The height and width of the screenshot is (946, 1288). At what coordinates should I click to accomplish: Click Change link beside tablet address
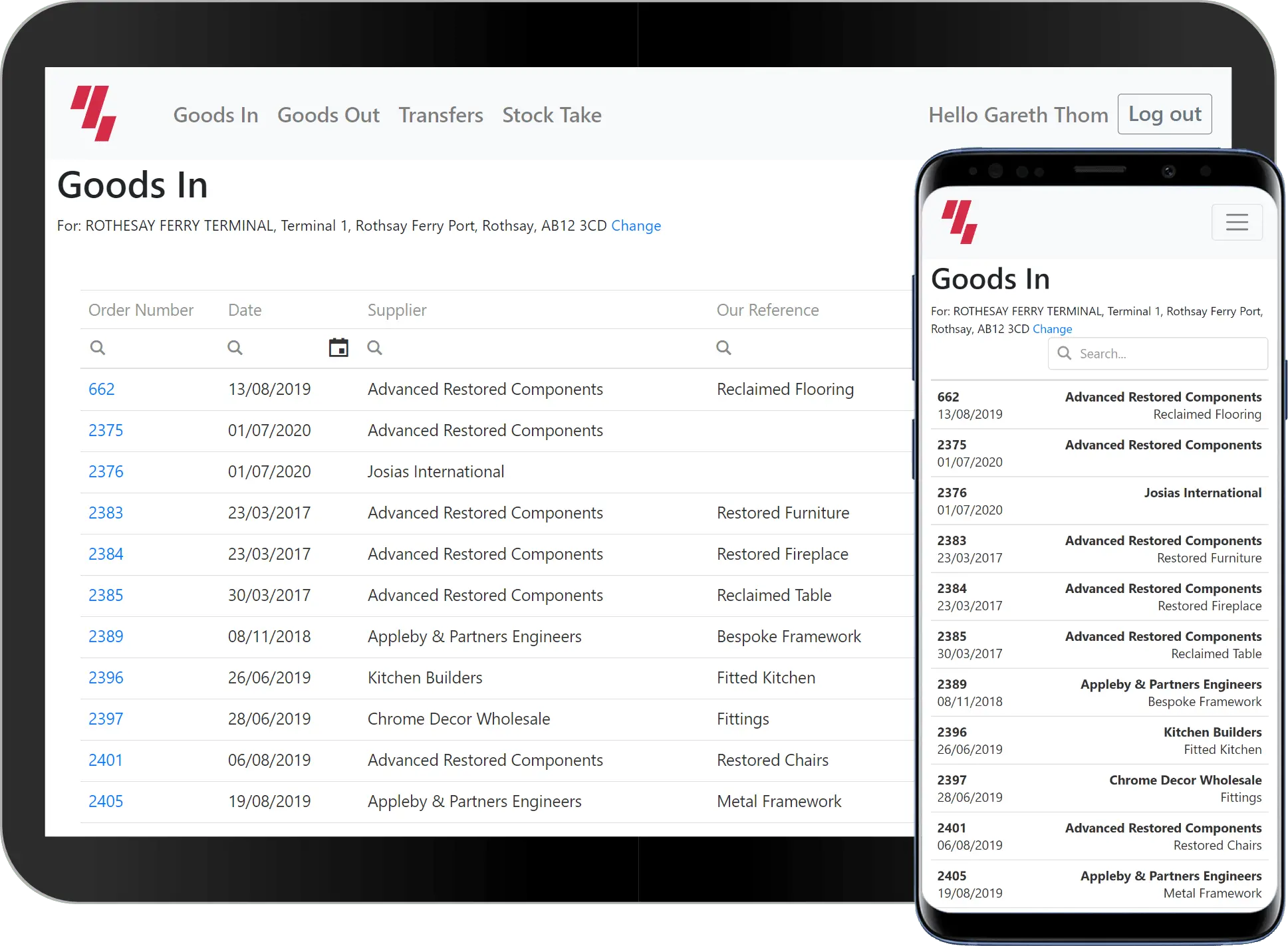pyautogui.click(x=636, y=226)
